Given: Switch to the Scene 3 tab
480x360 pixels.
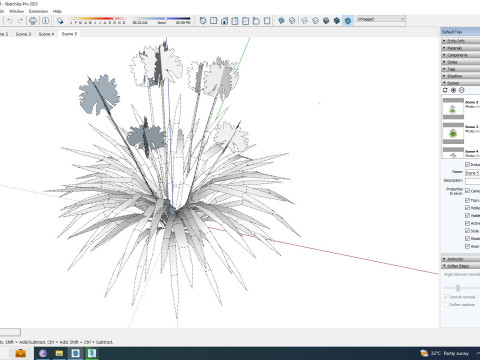Looking at the screenshot, I should point(23,34).
